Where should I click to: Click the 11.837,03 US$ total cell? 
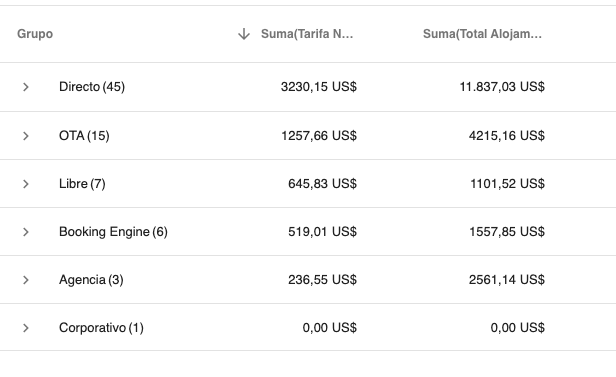pyautogui.click(x=502, y=86)
